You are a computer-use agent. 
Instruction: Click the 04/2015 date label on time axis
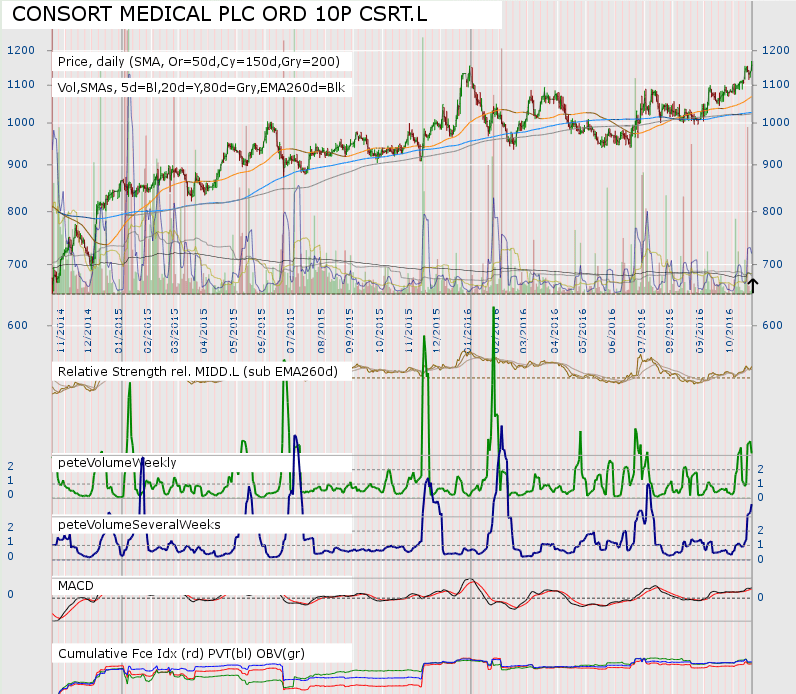[x=204, y=331]
